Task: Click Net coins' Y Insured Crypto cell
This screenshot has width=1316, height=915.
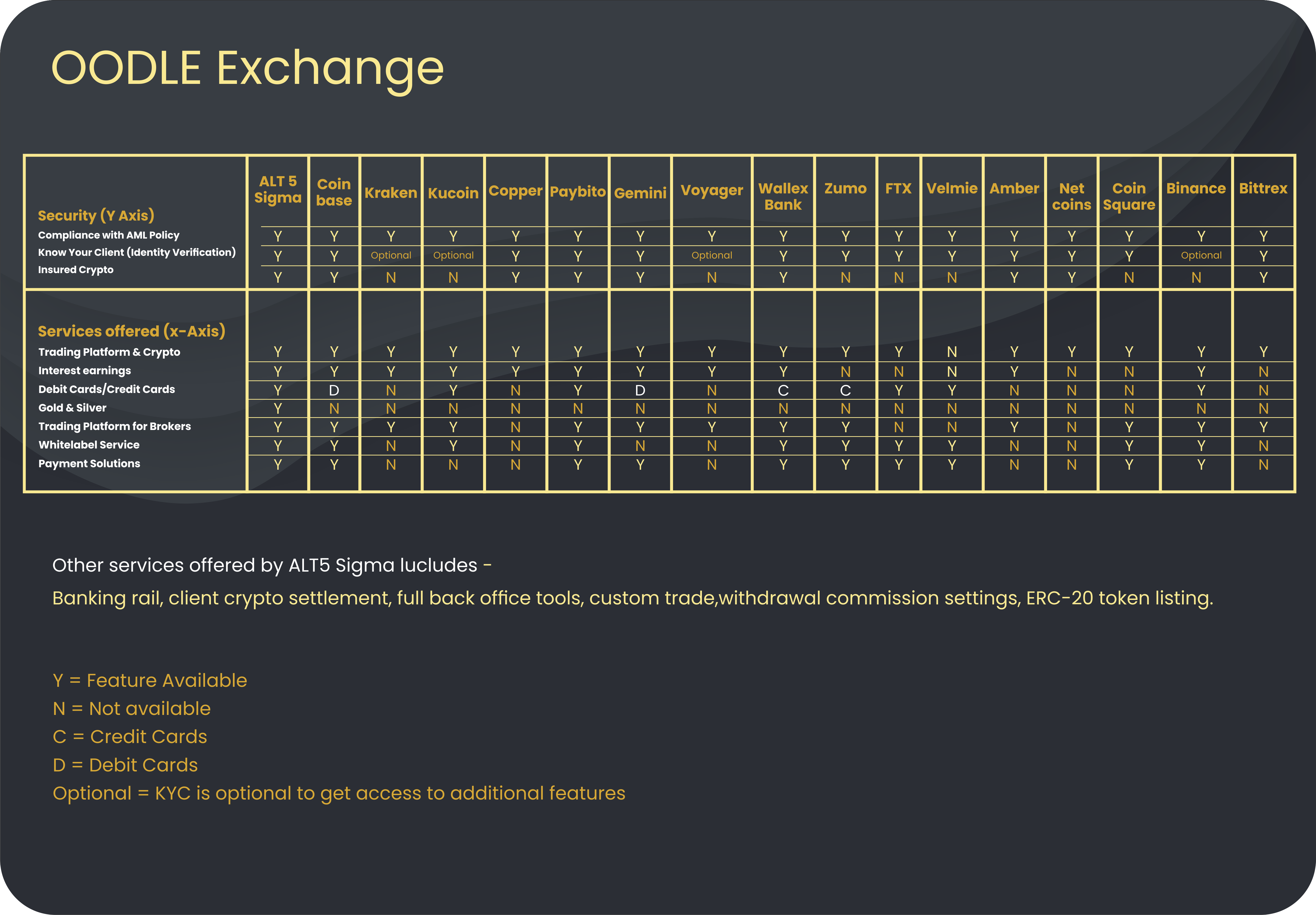Action: 1071,278
